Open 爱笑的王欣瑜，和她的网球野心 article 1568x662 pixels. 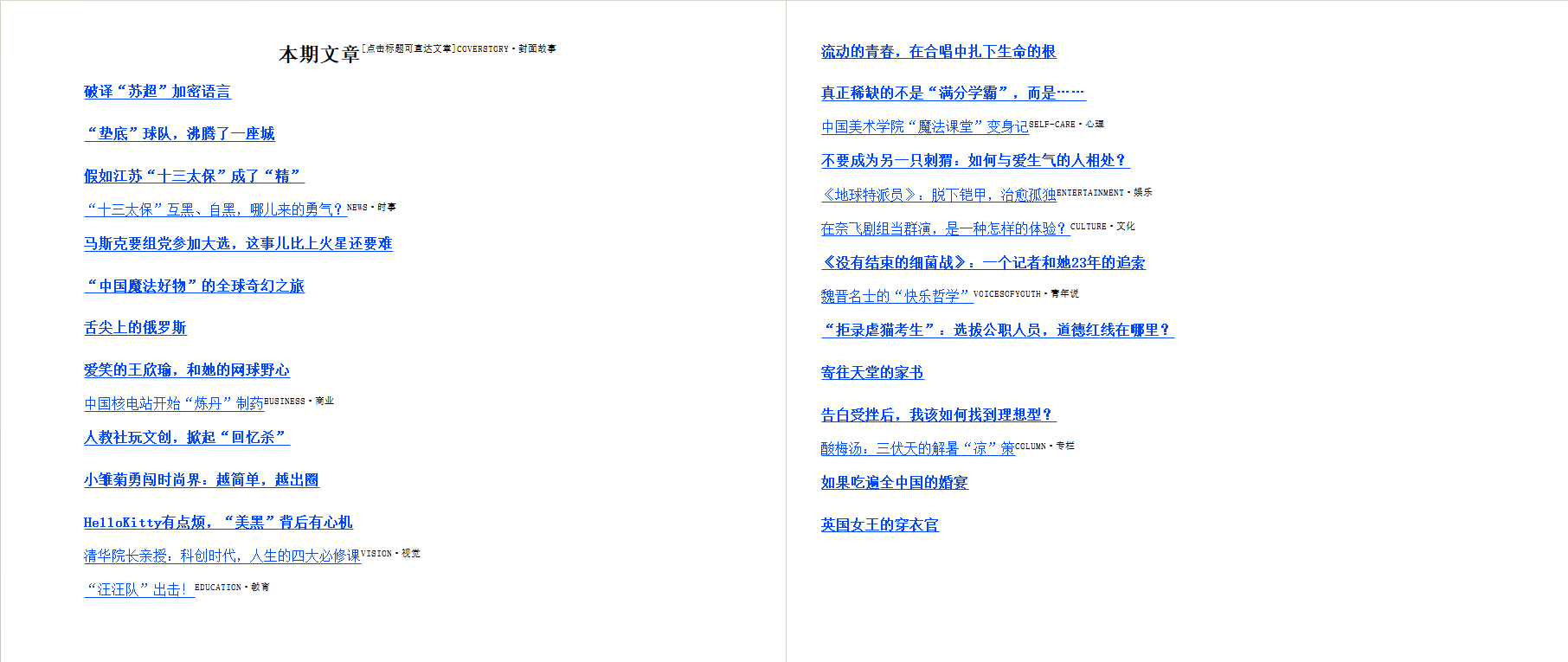pyautogui.click(x=186, y=370)
